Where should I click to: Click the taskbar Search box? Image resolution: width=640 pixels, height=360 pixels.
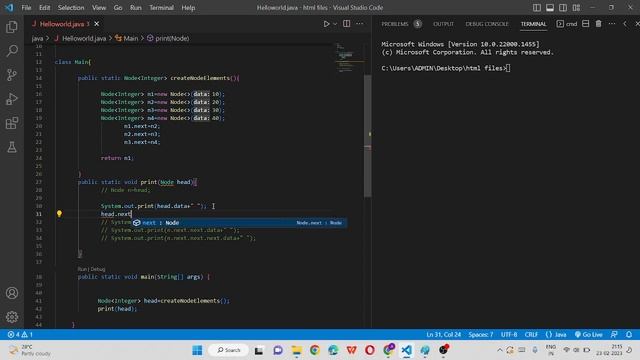coord(228,350)
